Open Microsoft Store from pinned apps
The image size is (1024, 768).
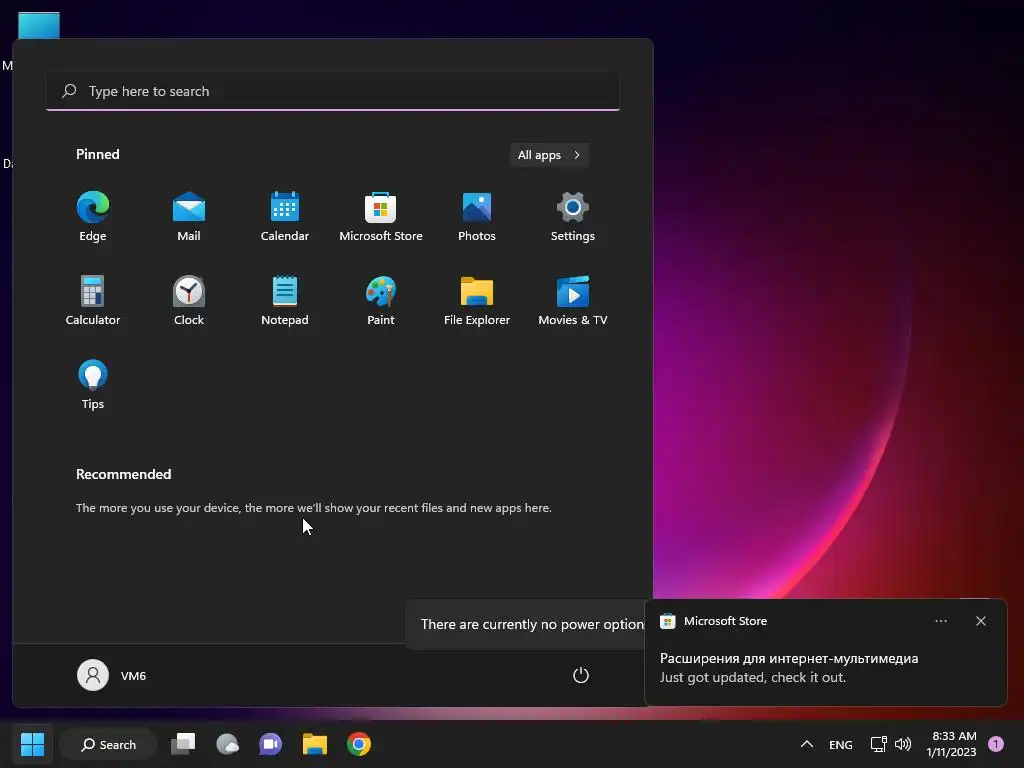click(x=381, y=217)
